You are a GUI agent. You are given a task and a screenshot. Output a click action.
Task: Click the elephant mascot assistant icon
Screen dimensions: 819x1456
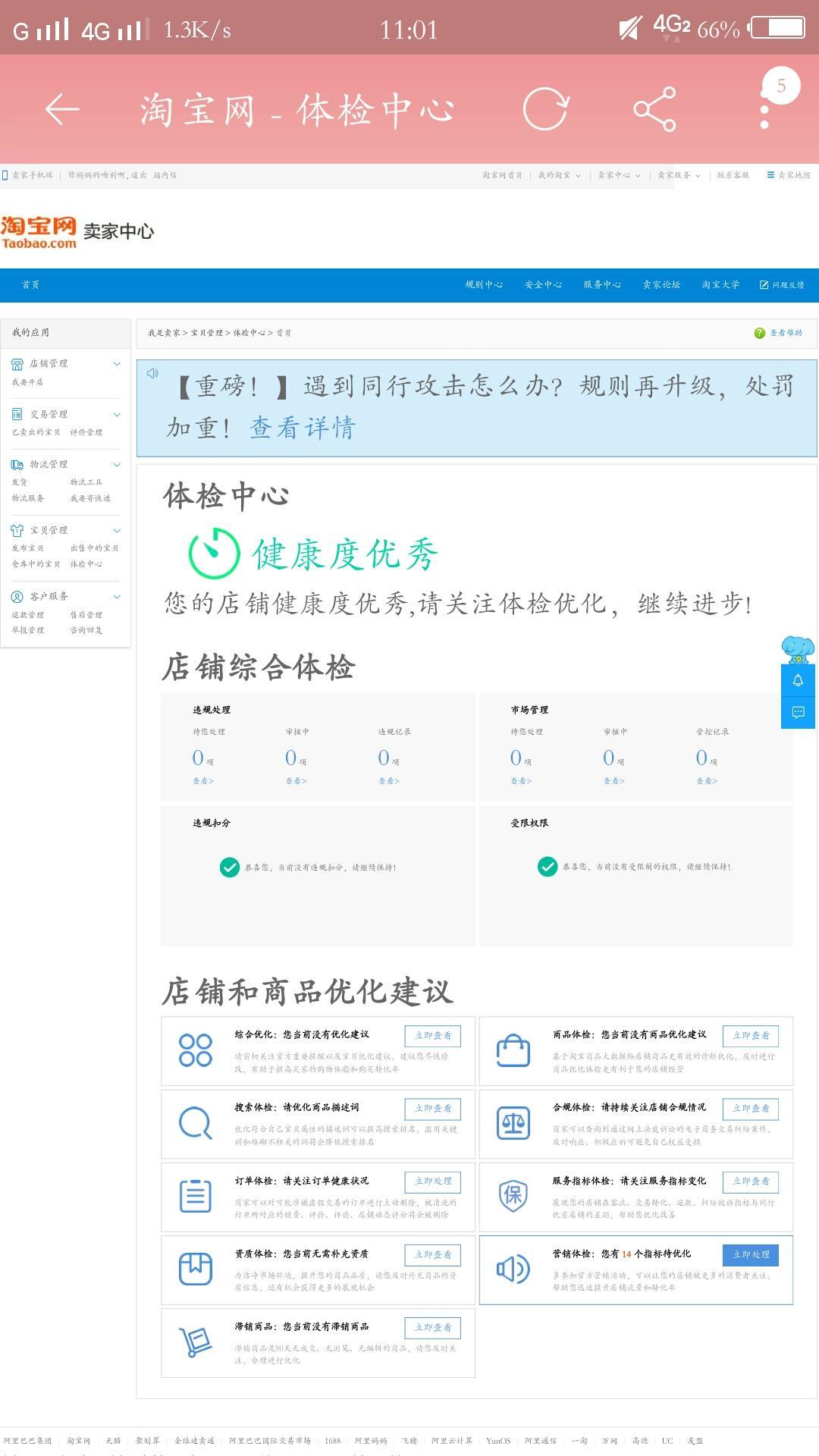point(798,649)
